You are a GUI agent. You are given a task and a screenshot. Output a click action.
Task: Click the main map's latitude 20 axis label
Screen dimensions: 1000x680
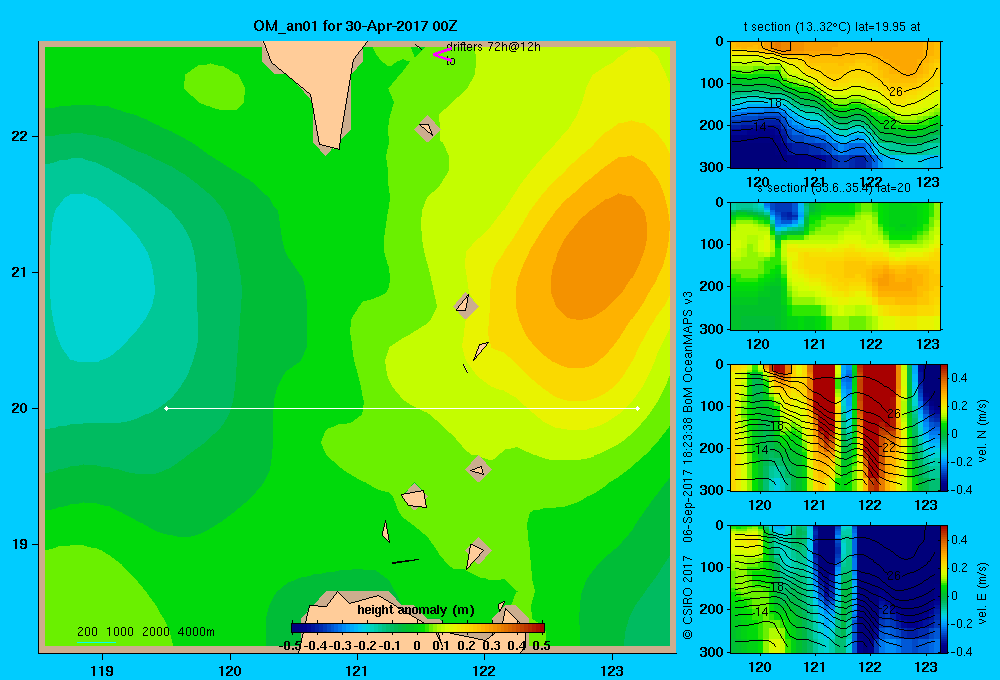(x=20, y=408)
